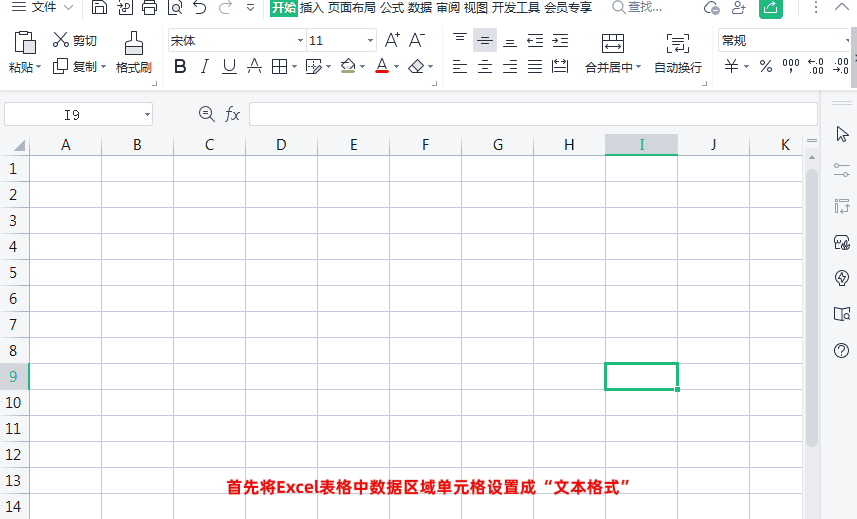Click the Print icon

[149, 7]
